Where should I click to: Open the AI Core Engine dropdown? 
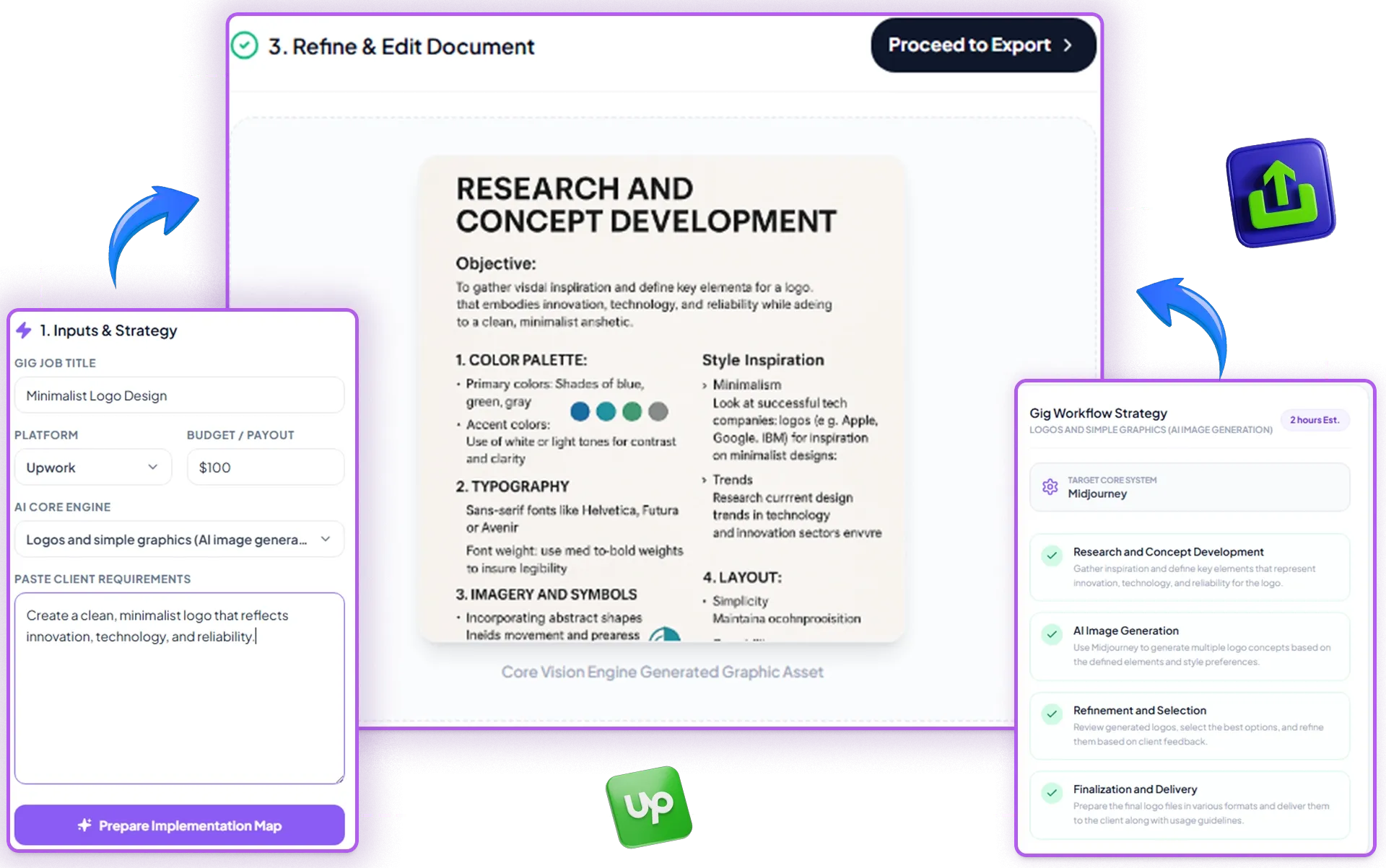[x=179, y=539]
